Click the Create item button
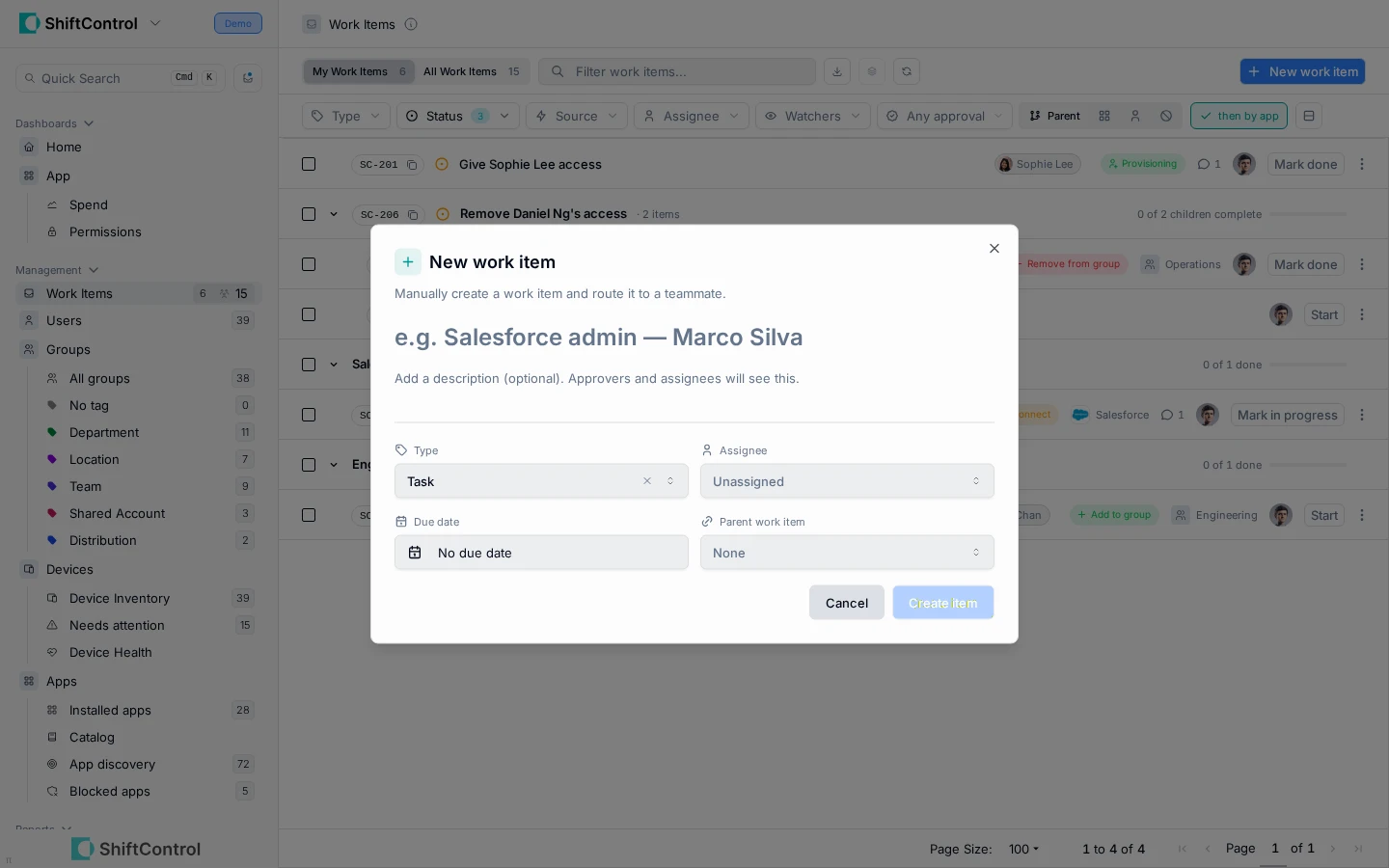Image resolution: width=1389 pixels, height=868 pixels. (943, 603)
